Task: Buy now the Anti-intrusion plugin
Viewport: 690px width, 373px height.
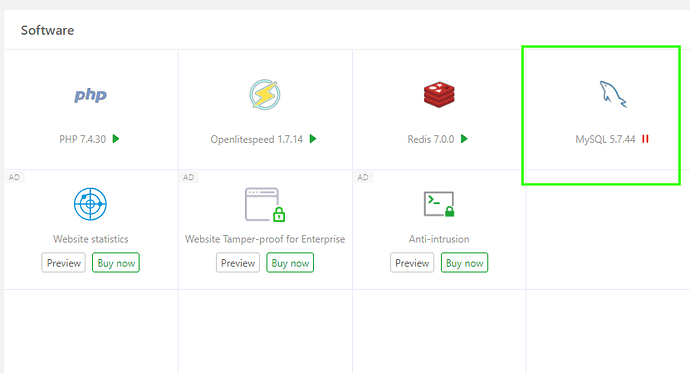Action: click(x=464, y=263)
